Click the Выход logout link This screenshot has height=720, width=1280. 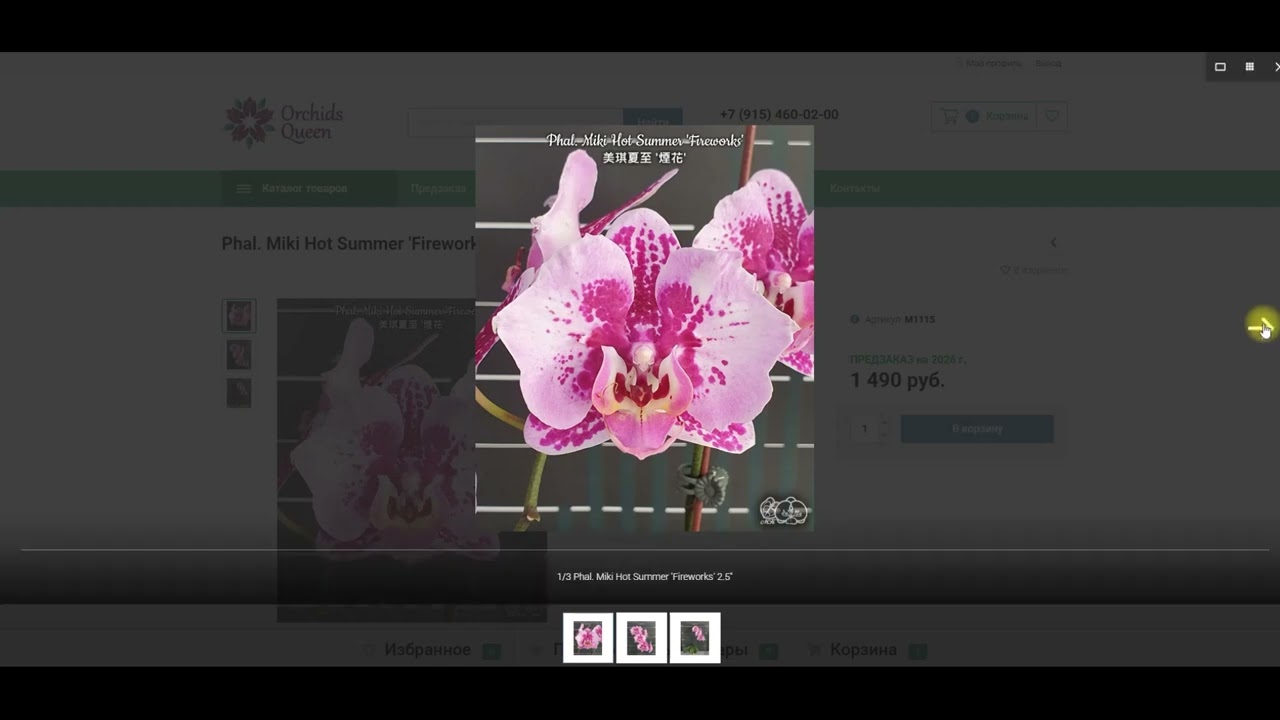pos(1048,63)
